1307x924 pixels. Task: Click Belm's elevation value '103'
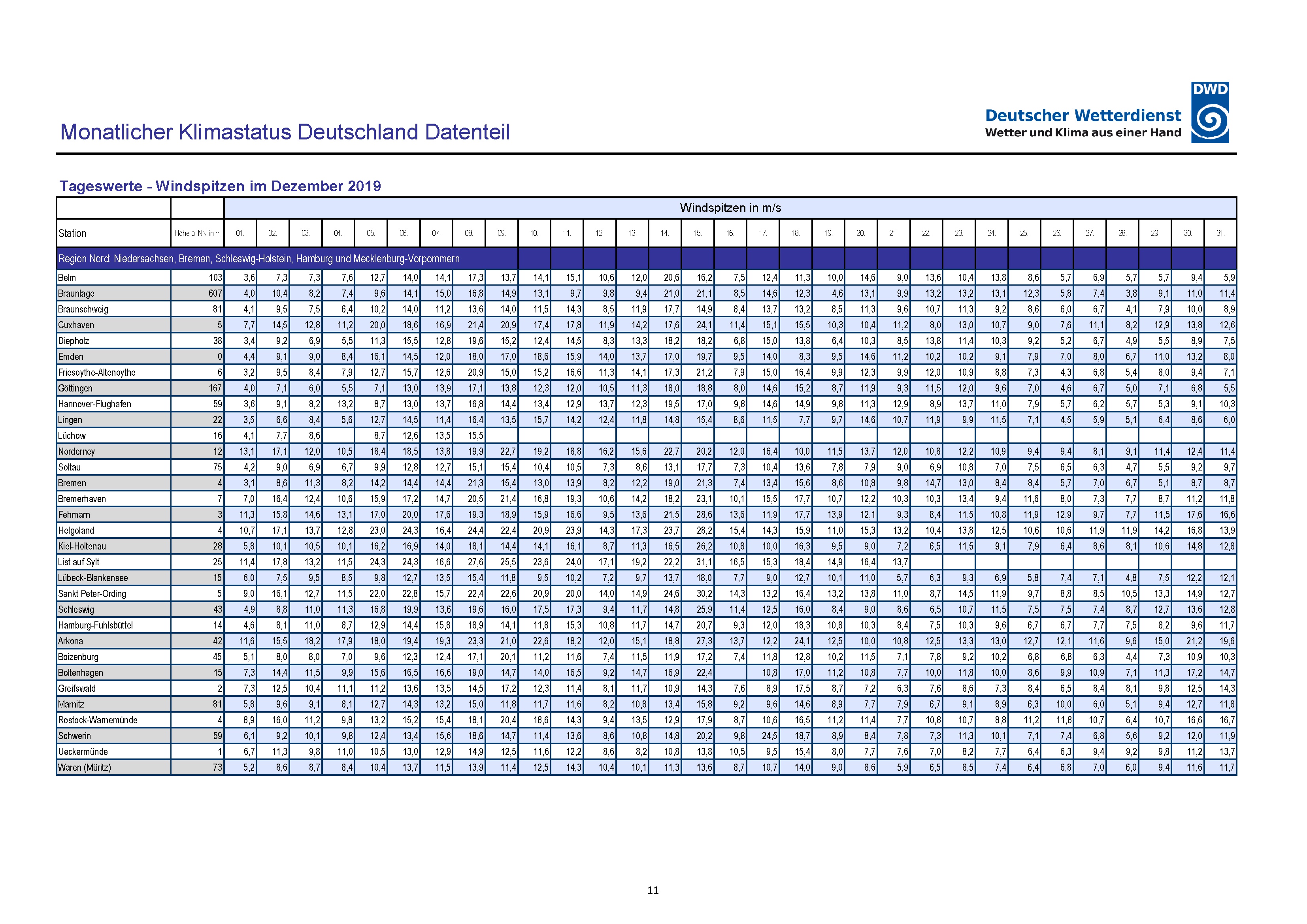click(215, 278)
